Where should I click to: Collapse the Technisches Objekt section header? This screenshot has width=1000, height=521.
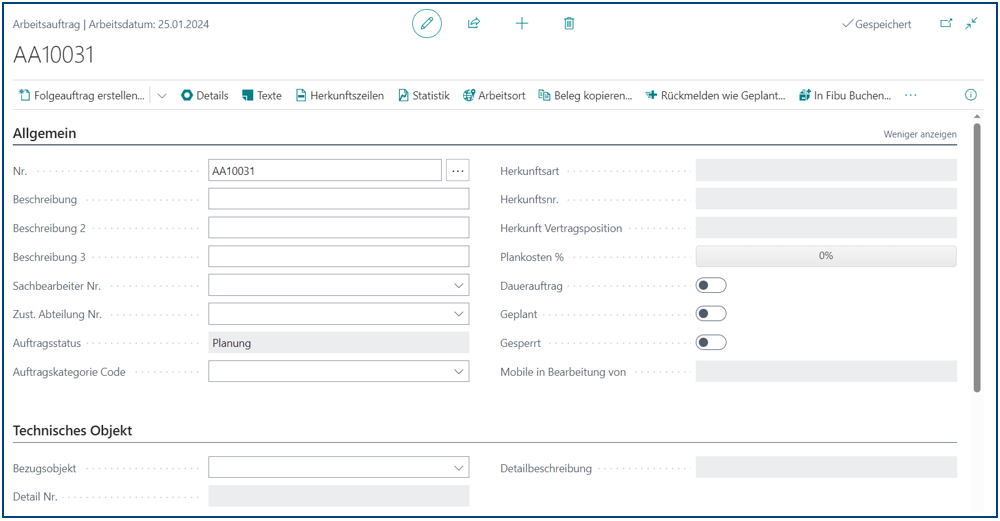coord(73,430)
